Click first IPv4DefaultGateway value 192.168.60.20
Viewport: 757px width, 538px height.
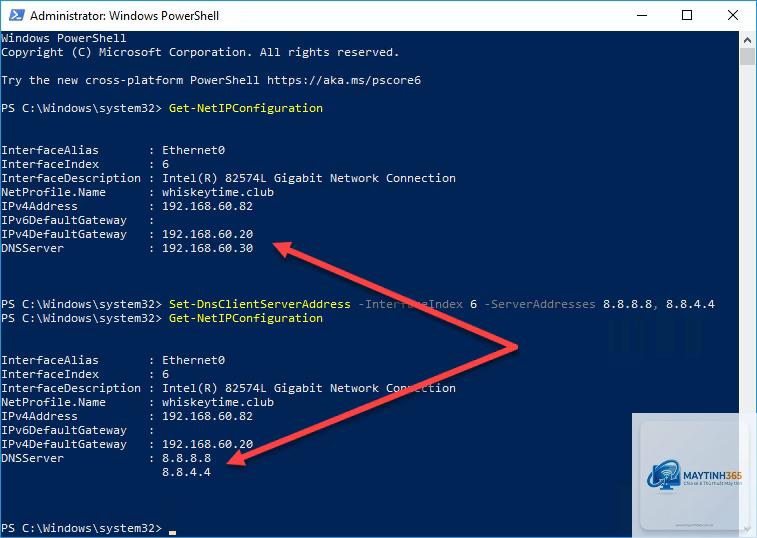[208, 234]
